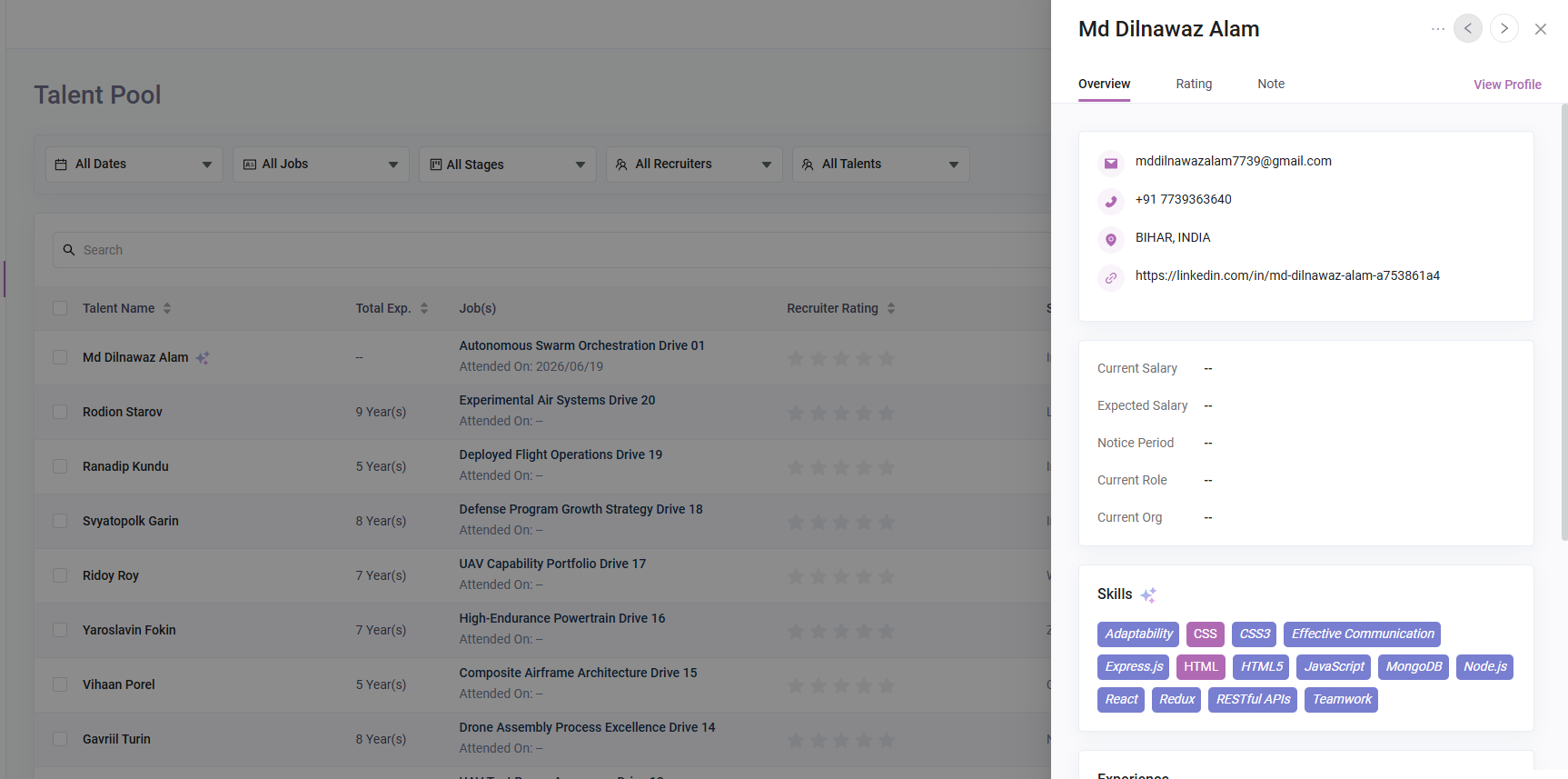Click the mddilnawazalam7739@gmail.com email address
This screenshot has height=779, width=1568.
click(x=1234, y=161)
